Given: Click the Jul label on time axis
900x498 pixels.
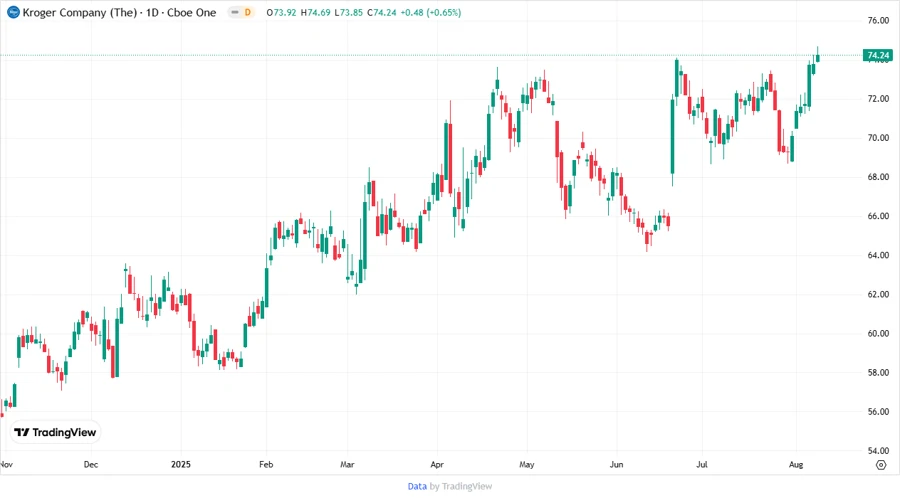Looking at the screenshot, I should point(702,464).
